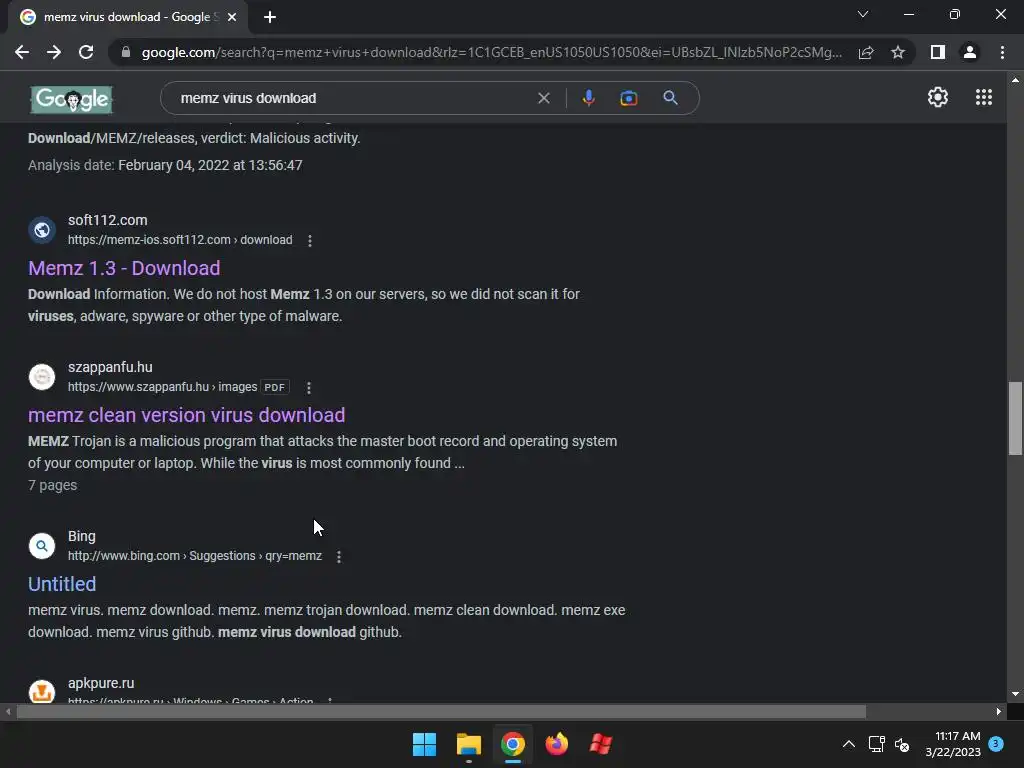
Task: Share this page icon in address bar
Action: [866, 52]
